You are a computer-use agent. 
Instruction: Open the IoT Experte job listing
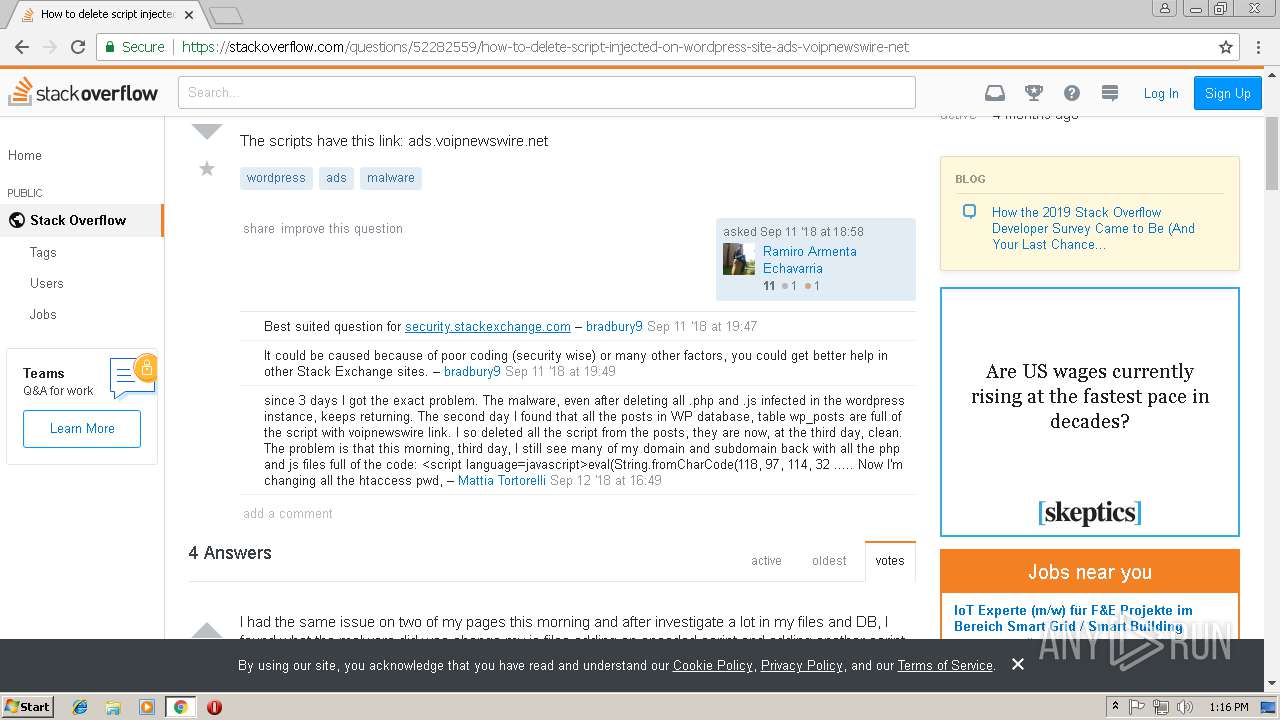[1073, 618]
